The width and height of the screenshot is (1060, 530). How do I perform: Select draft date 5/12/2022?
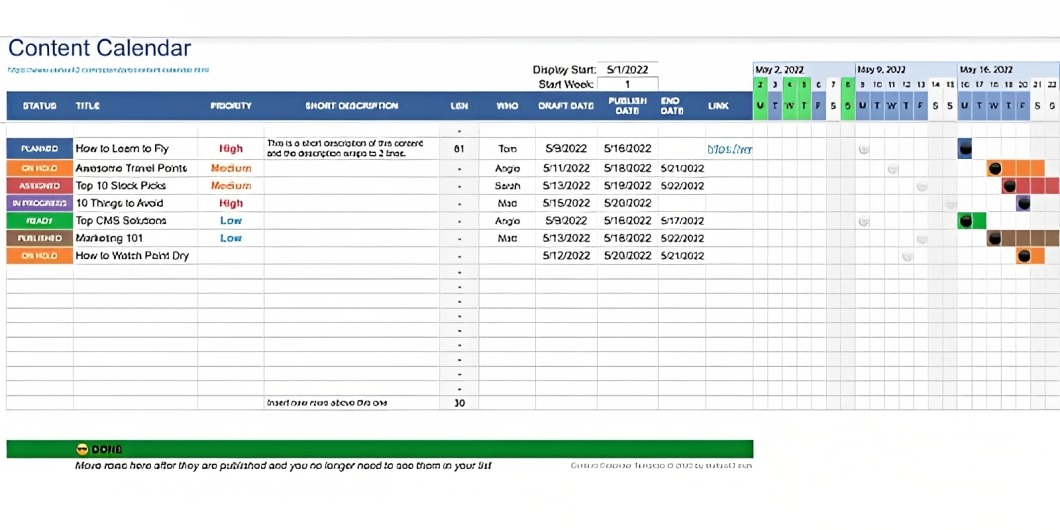click(x=566, y=256)
